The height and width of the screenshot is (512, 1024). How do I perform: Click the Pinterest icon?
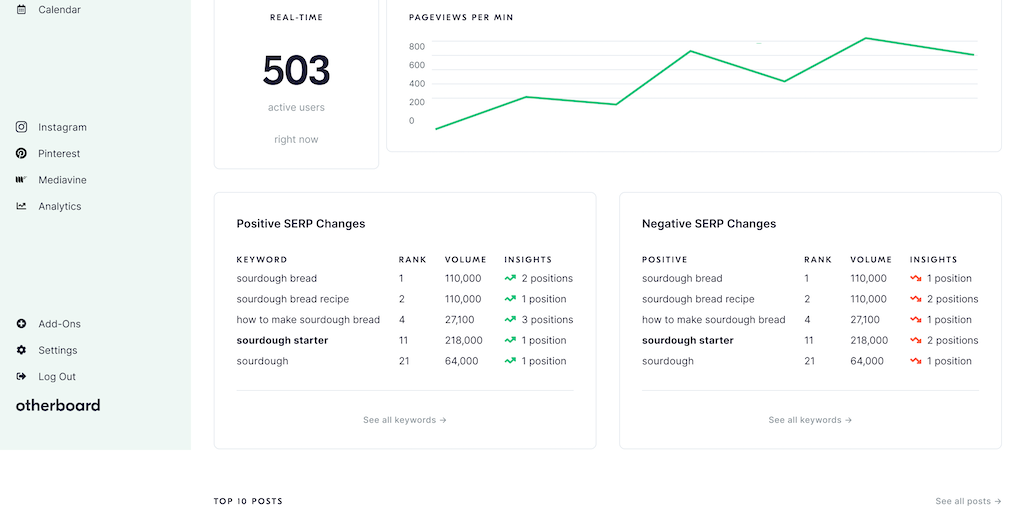(x=21, y=154)
